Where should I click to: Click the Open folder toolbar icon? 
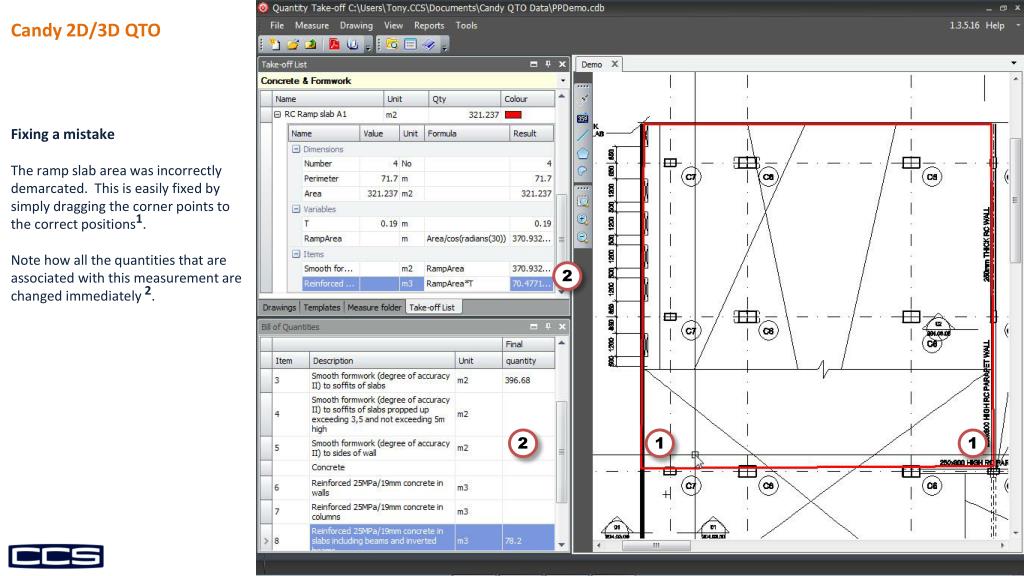tap(293, 44)
